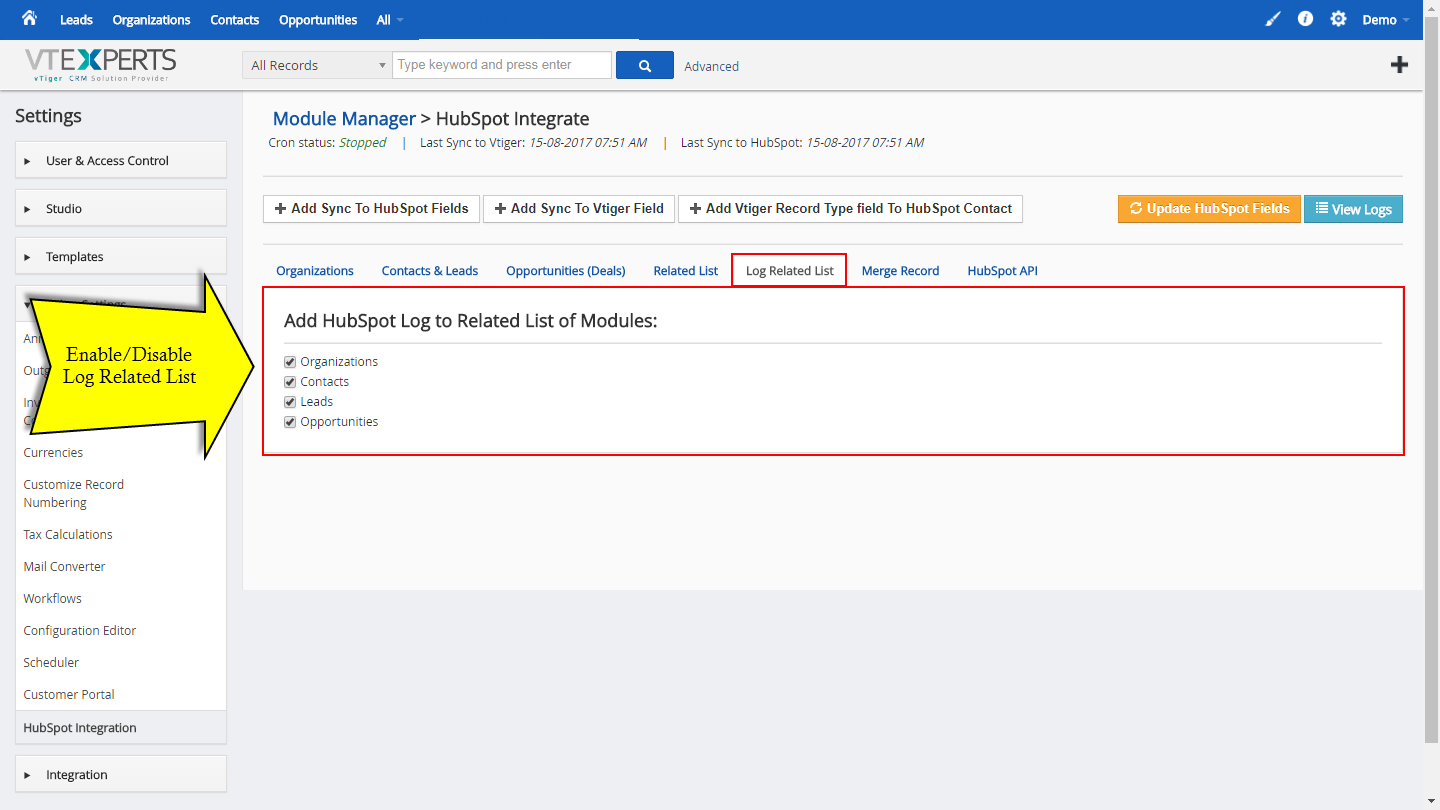Click the info circle icon
1440x810 pixels.
pyautogui.click(x=1305, y=19)
